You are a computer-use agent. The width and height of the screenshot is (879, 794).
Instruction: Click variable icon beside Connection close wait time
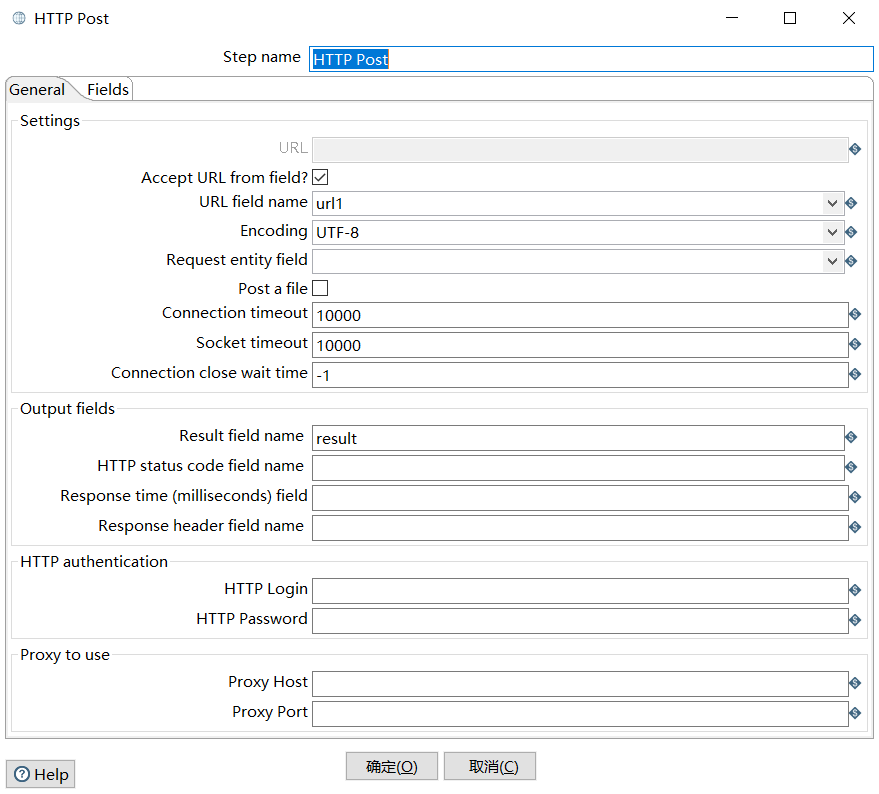click(854, 374)
